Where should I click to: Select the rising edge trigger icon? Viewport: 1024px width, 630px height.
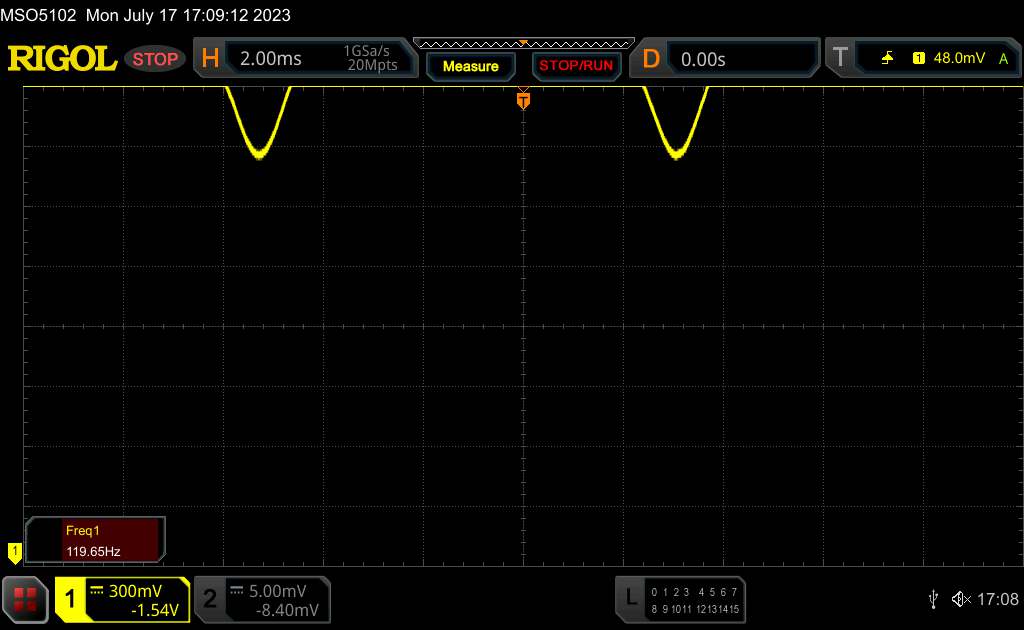887,59
